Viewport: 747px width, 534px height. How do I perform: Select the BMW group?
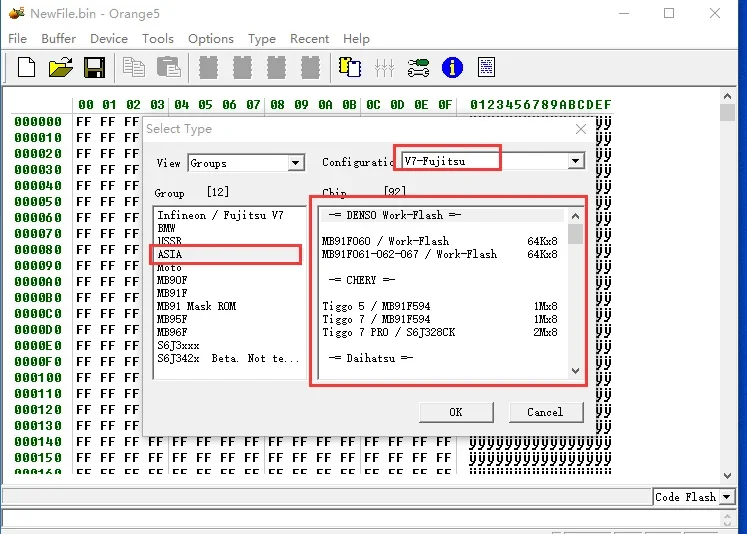point(229,228)
